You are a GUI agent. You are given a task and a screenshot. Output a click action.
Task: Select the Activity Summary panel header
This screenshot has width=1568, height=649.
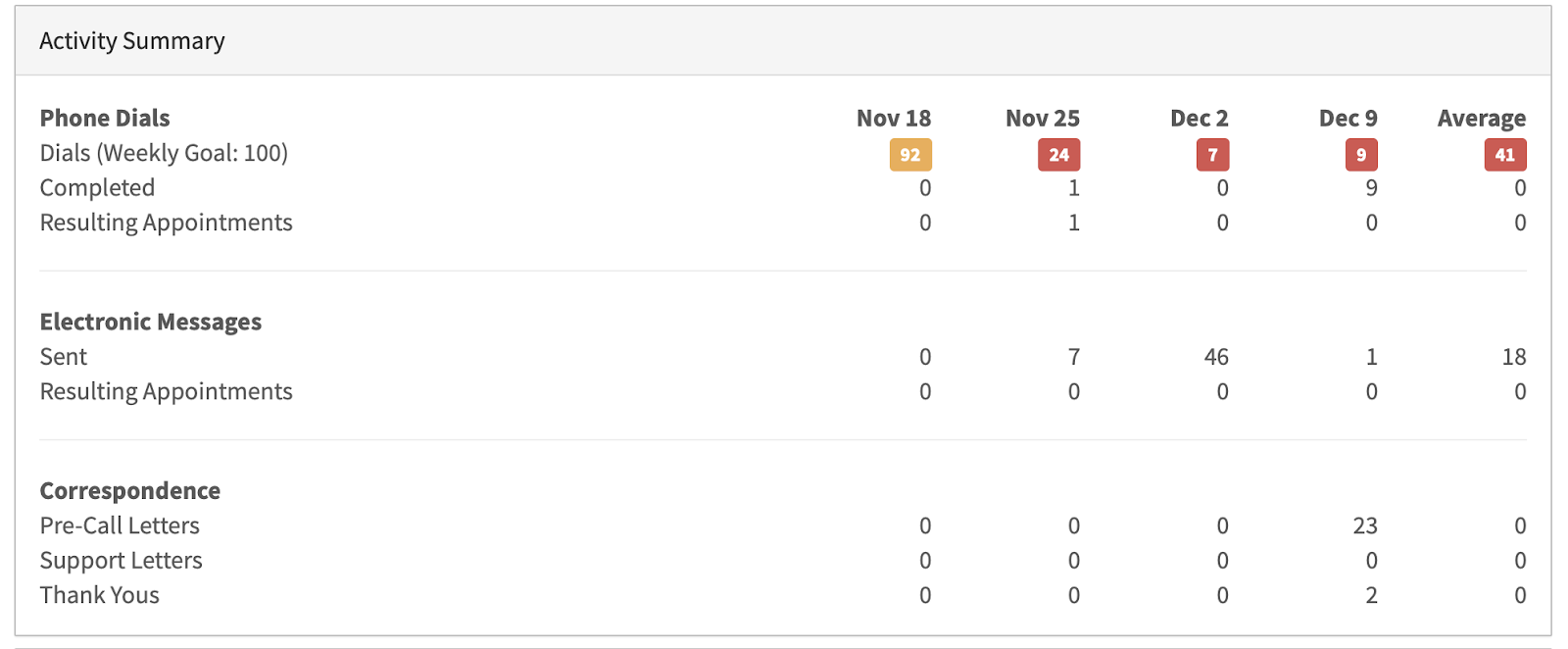(x=783, y=41)
